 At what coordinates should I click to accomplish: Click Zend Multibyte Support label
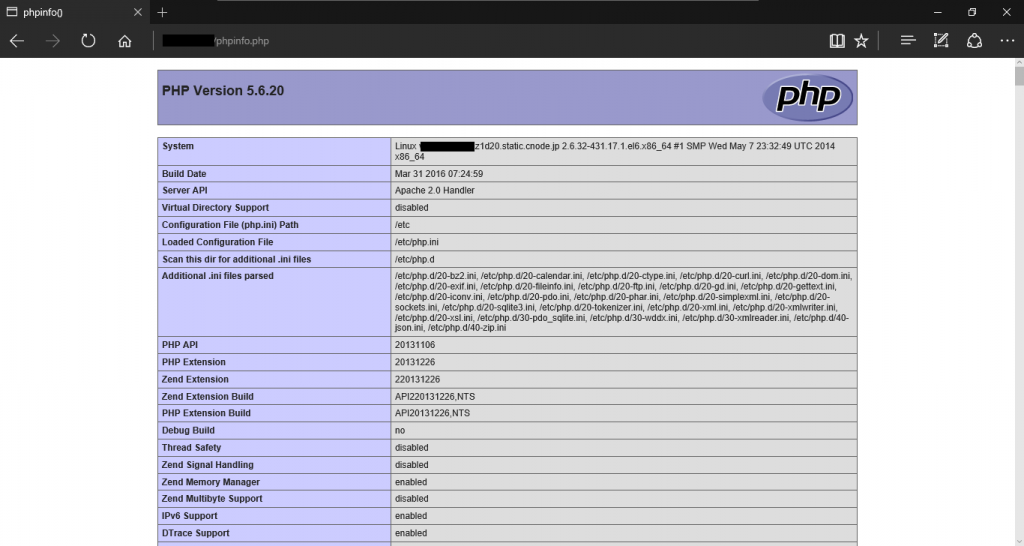point(212,499)
